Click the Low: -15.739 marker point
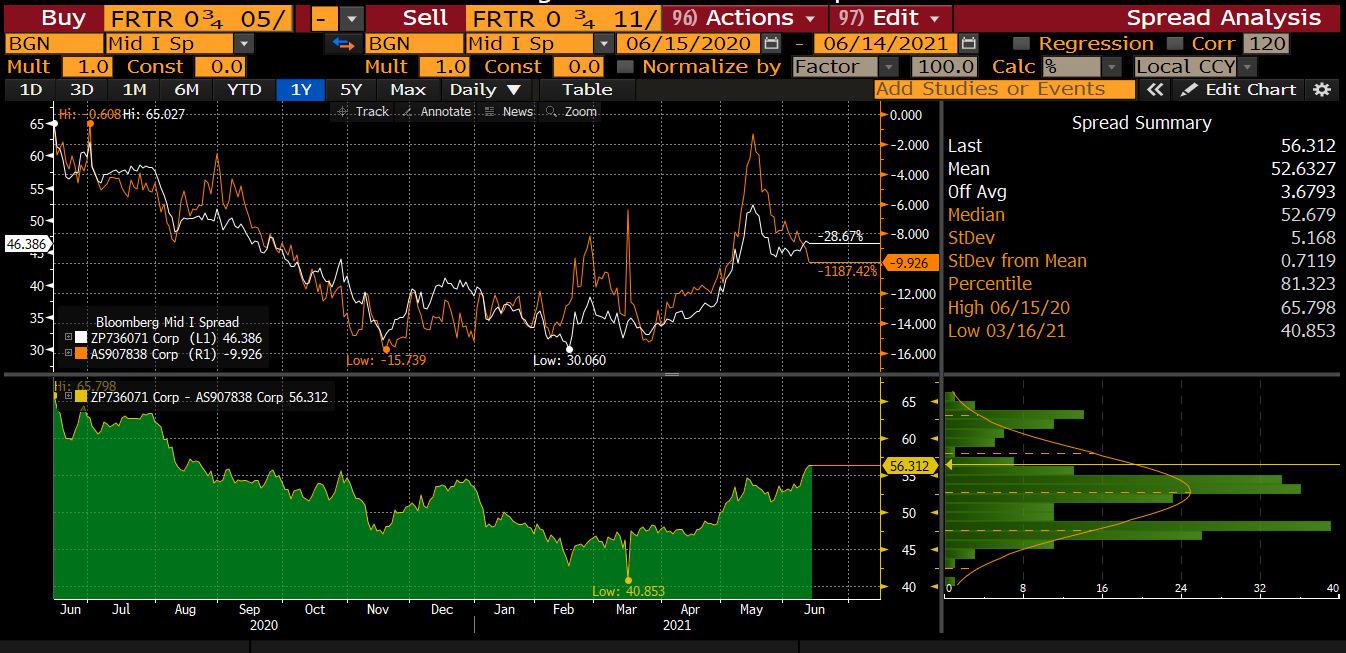1346x653 pixels. (x=386, y=348)
